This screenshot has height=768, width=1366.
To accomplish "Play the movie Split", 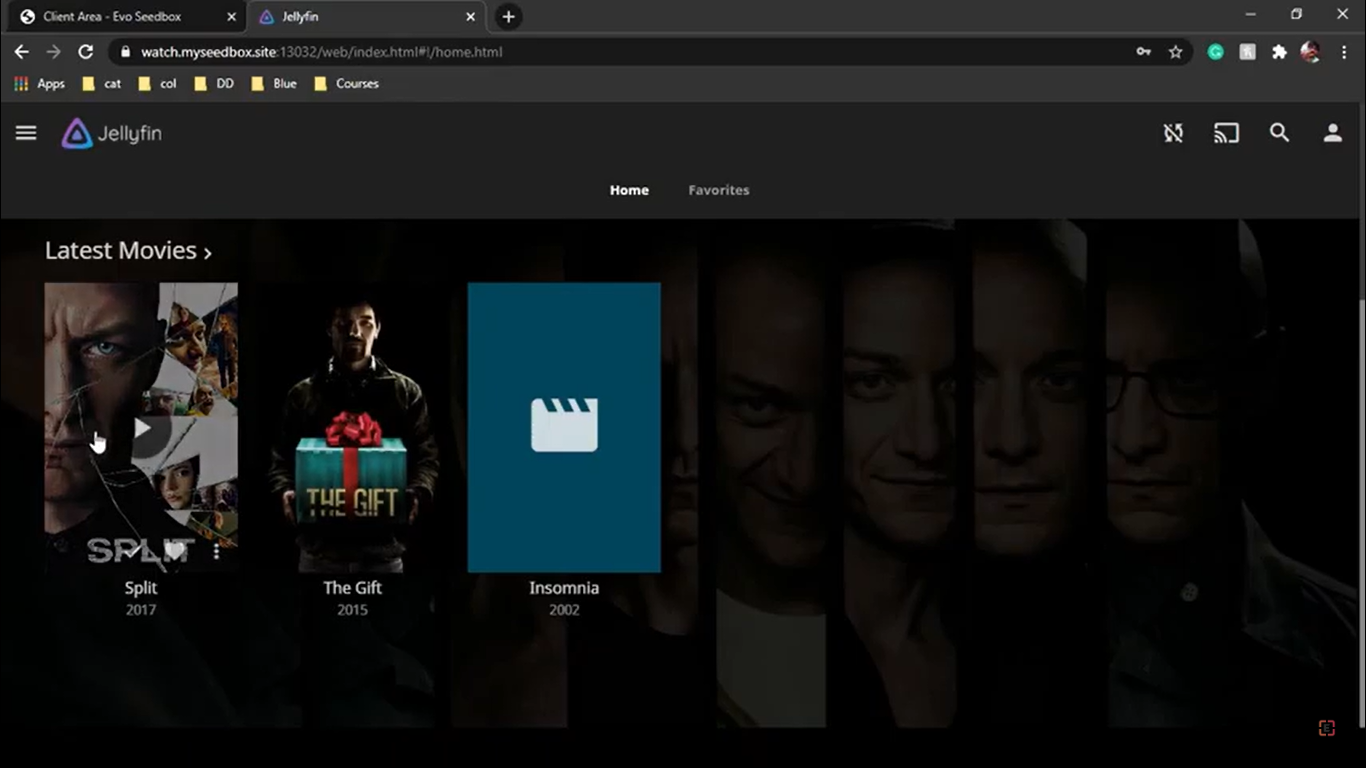I will click(x=143, y=427).
